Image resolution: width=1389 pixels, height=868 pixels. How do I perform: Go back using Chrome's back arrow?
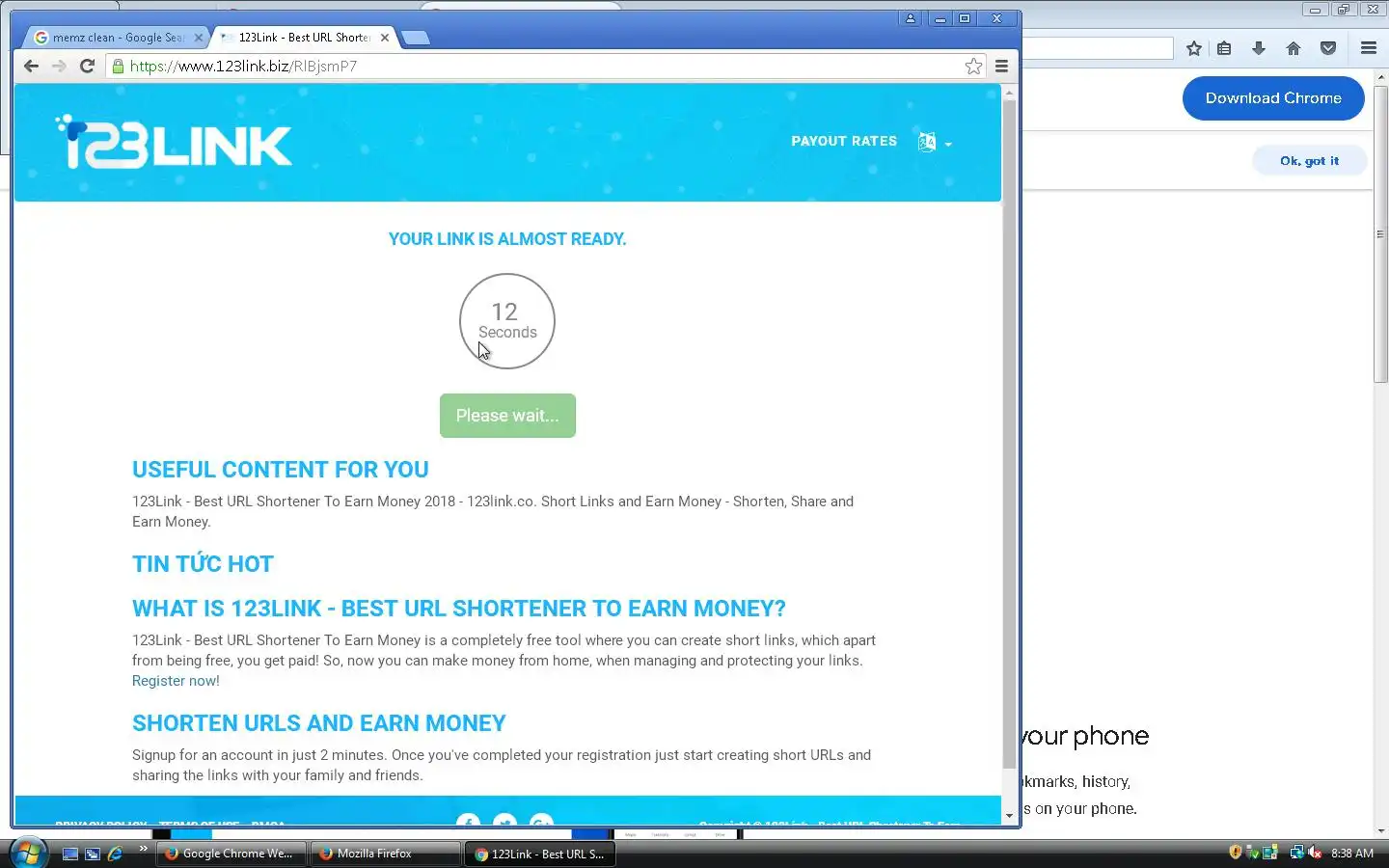pos(31,66)
